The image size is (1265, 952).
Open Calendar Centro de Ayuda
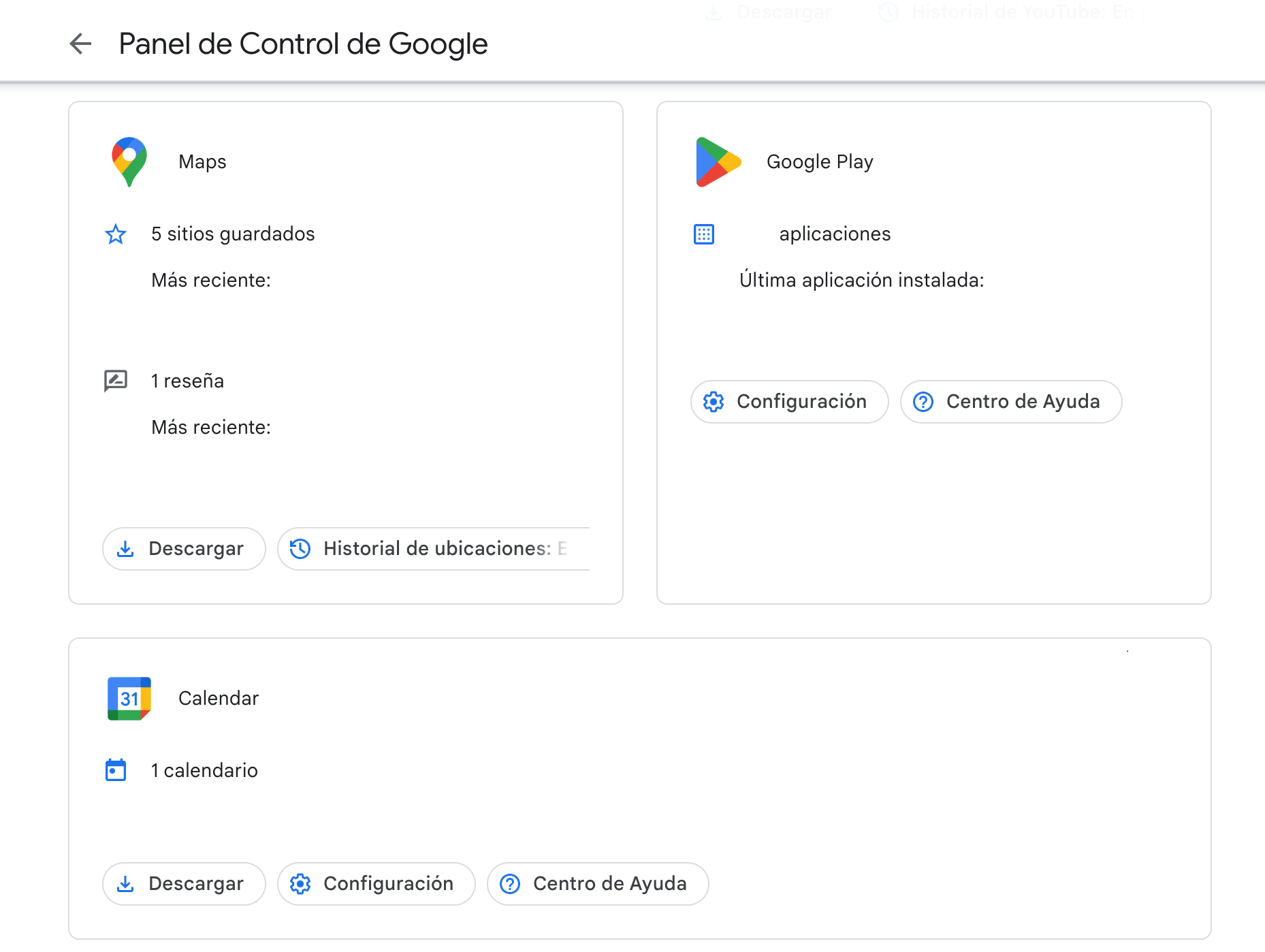598,884
